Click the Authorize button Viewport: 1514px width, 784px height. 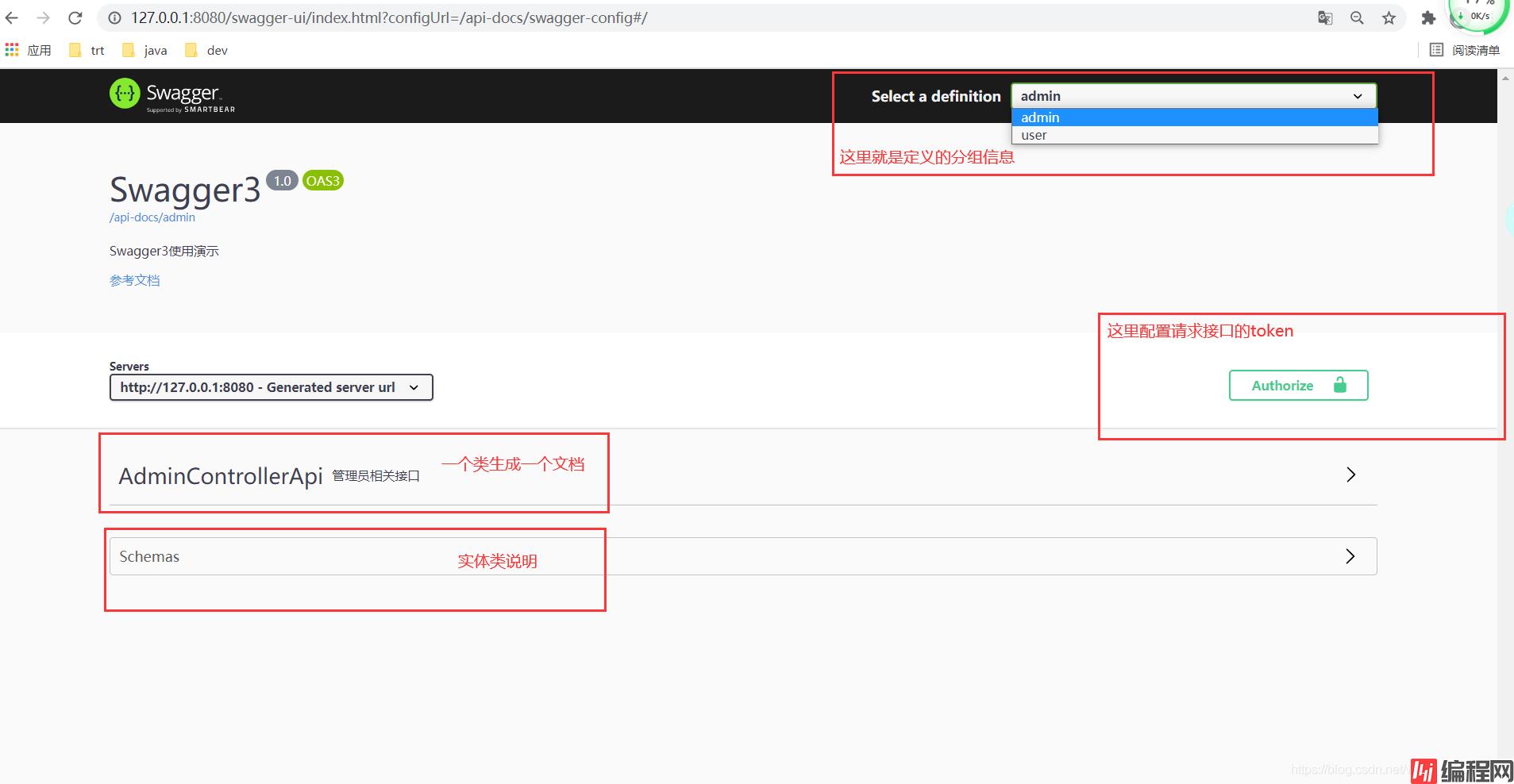click(1298, 385)
